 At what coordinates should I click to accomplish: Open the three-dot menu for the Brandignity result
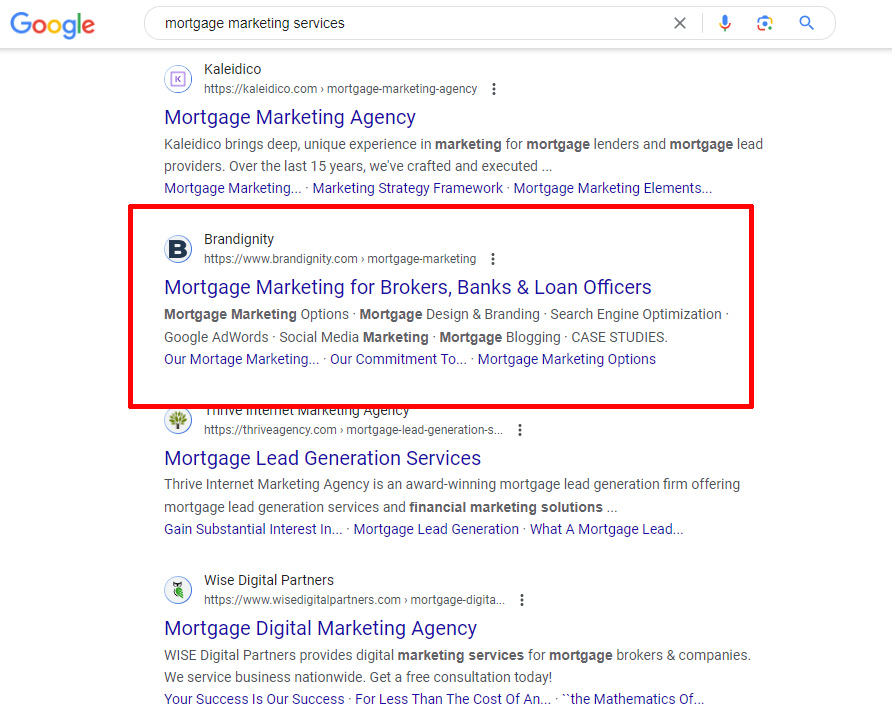pos(493,259)
